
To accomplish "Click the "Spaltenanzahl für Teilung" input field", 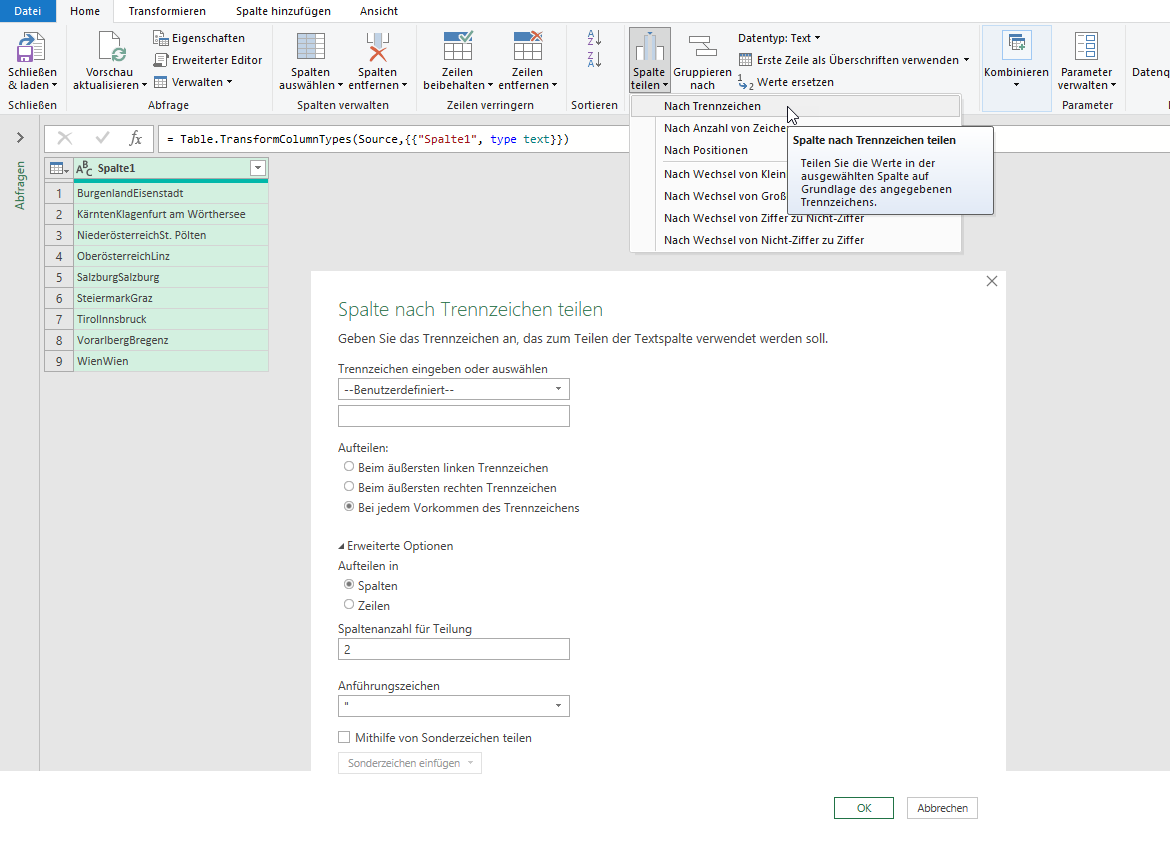I will point(453,649).
